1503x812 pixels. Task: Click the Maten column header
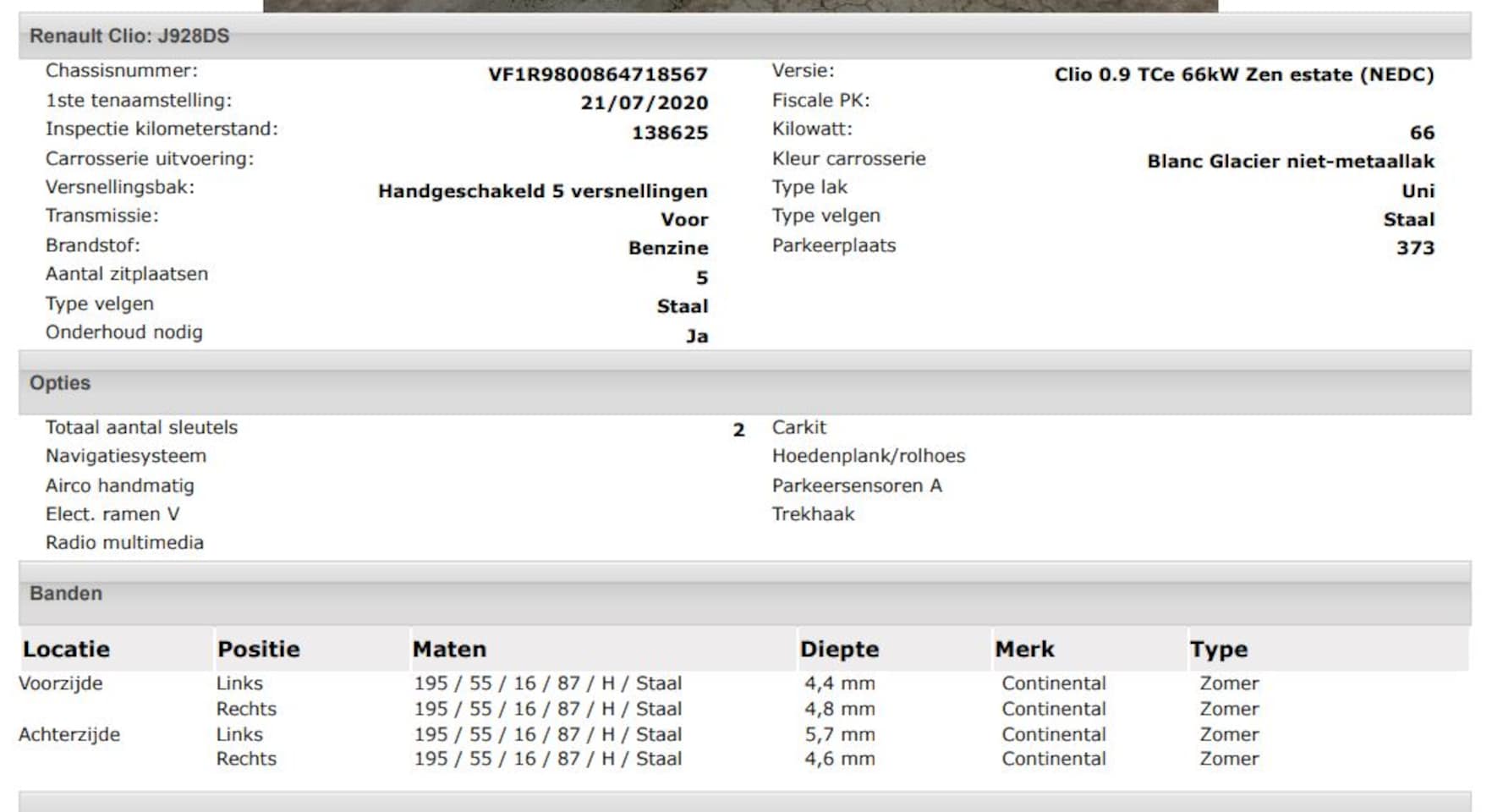pyautogui.click(x=449, y=650)
